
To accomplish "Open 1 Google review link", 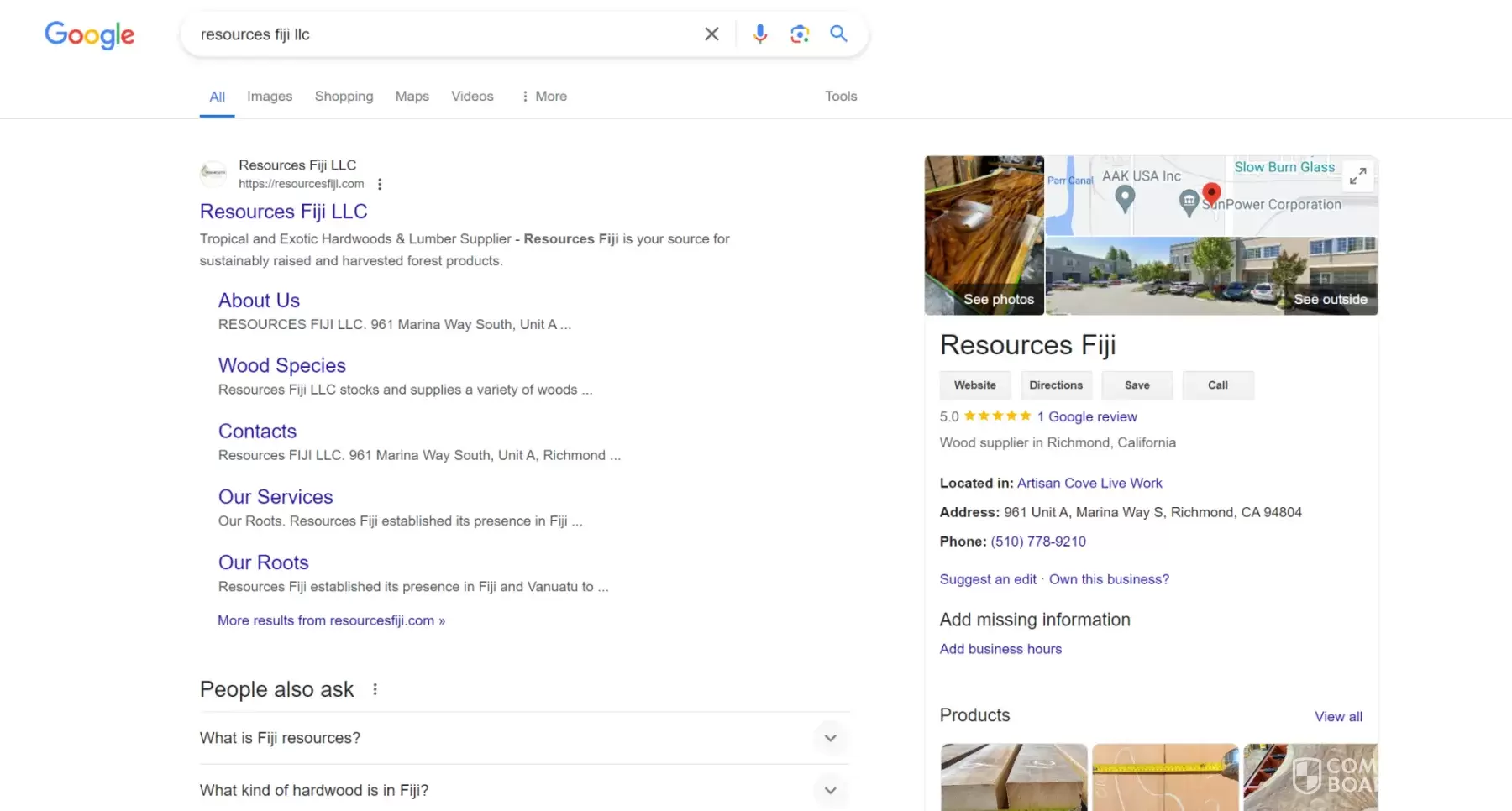I will coord(1086,416).
